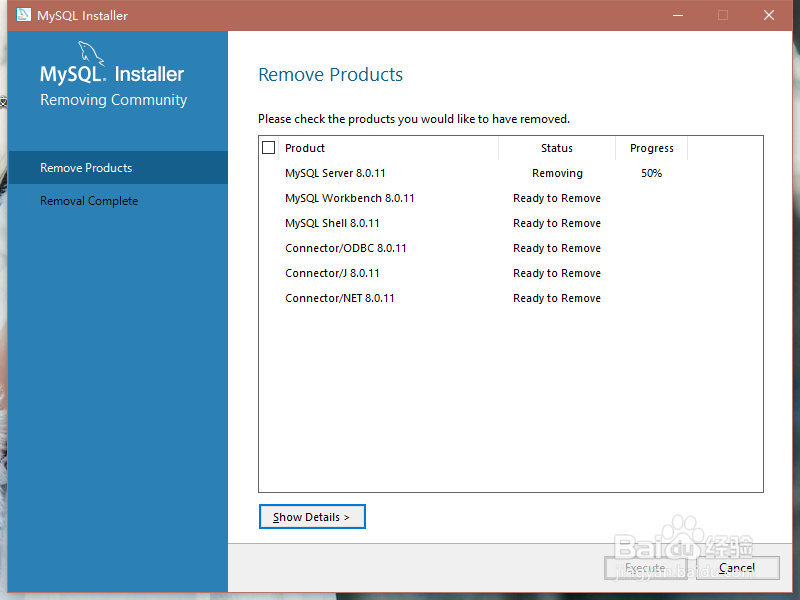Screen dimensions: 800x600
Task: Toggle the select-all products checkbox
Action: click(x=268, y=147)
